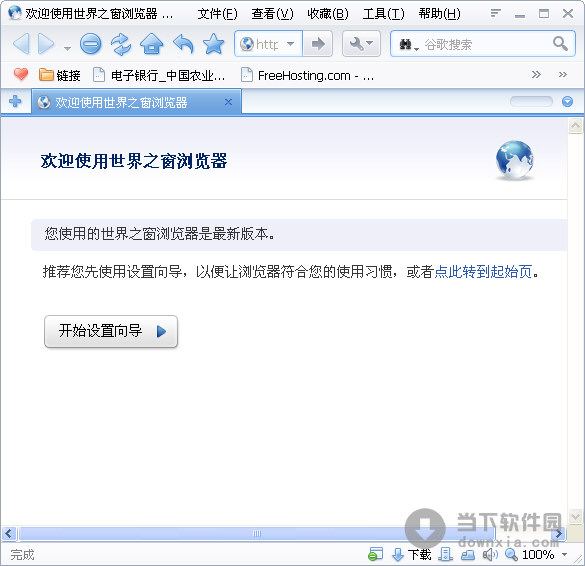Viewport: 585px width, 566px height.
Task: Toggle the ad blocker status icon
Action: point(375,555)
